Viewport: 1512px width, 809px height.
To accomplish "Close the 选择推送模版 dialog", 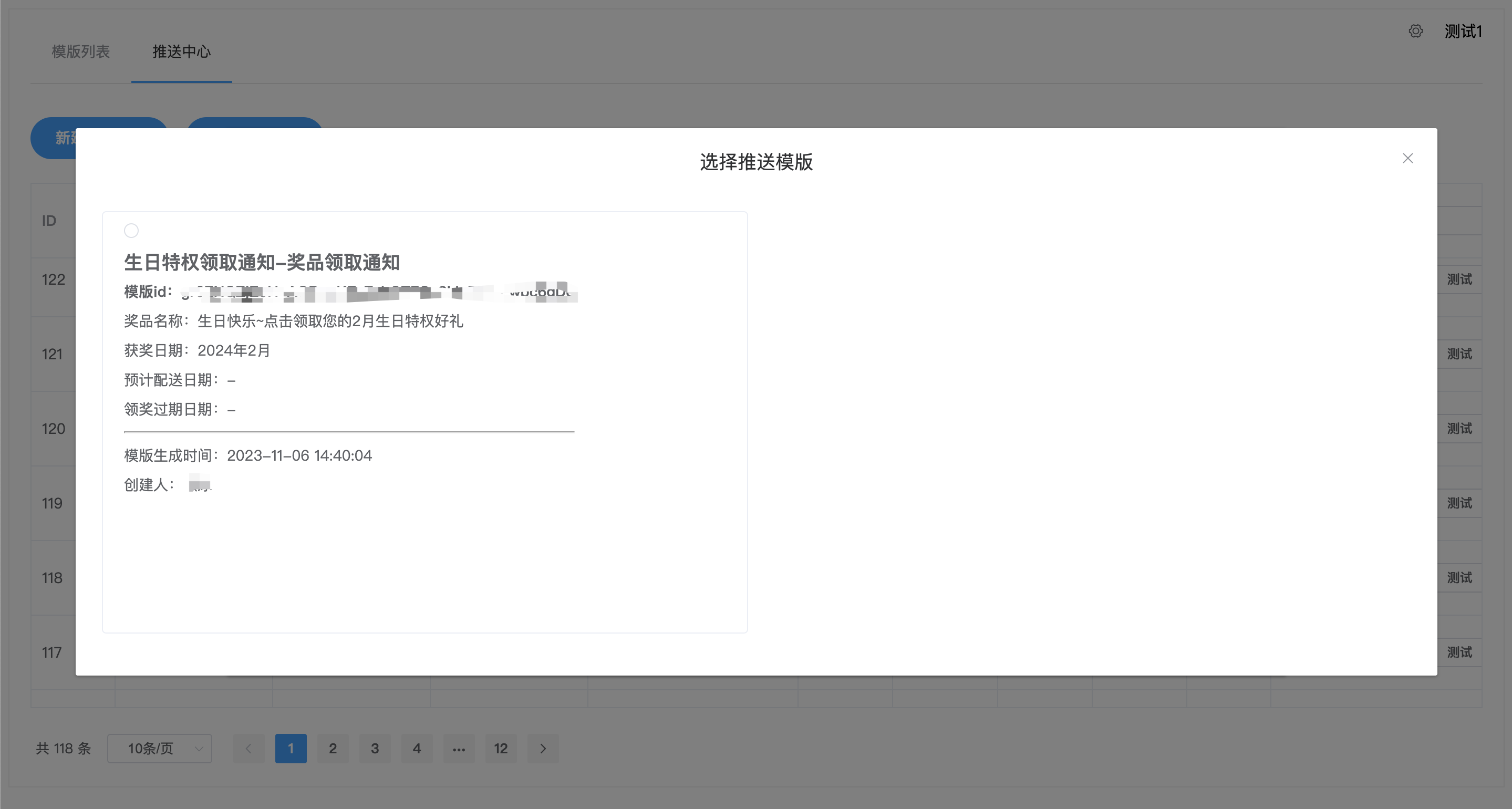I will pyautogui.click(x=1407, y=159).
